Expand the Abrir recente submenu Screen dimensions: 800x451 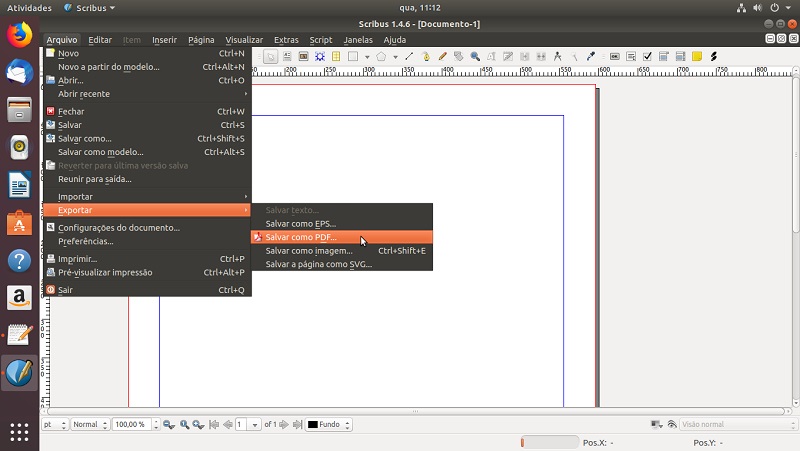147,94
